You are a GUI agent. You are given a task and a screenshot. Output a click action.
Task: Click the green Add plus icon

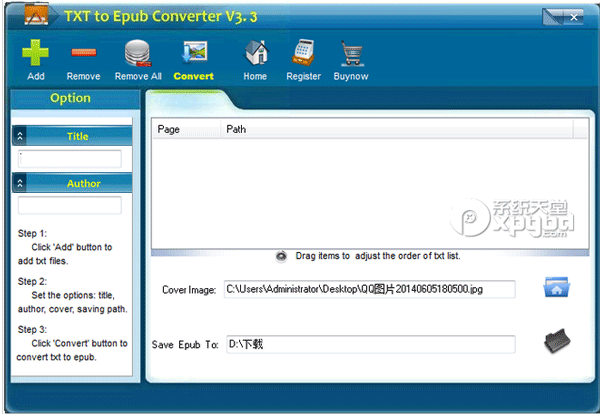35,53
